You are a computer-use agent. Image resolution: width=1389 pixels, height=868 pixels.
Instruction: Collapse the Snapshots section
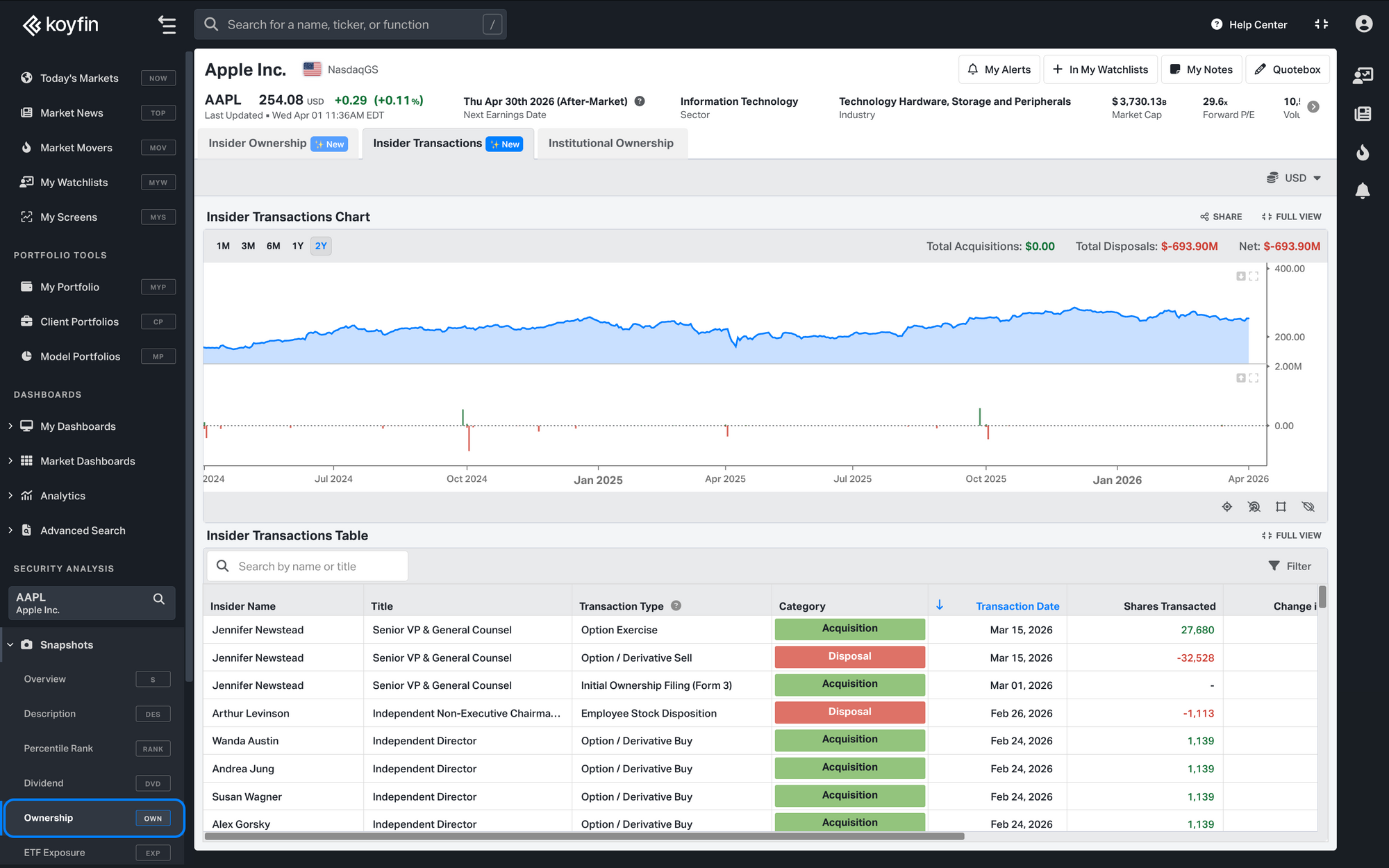click(10, 645)
